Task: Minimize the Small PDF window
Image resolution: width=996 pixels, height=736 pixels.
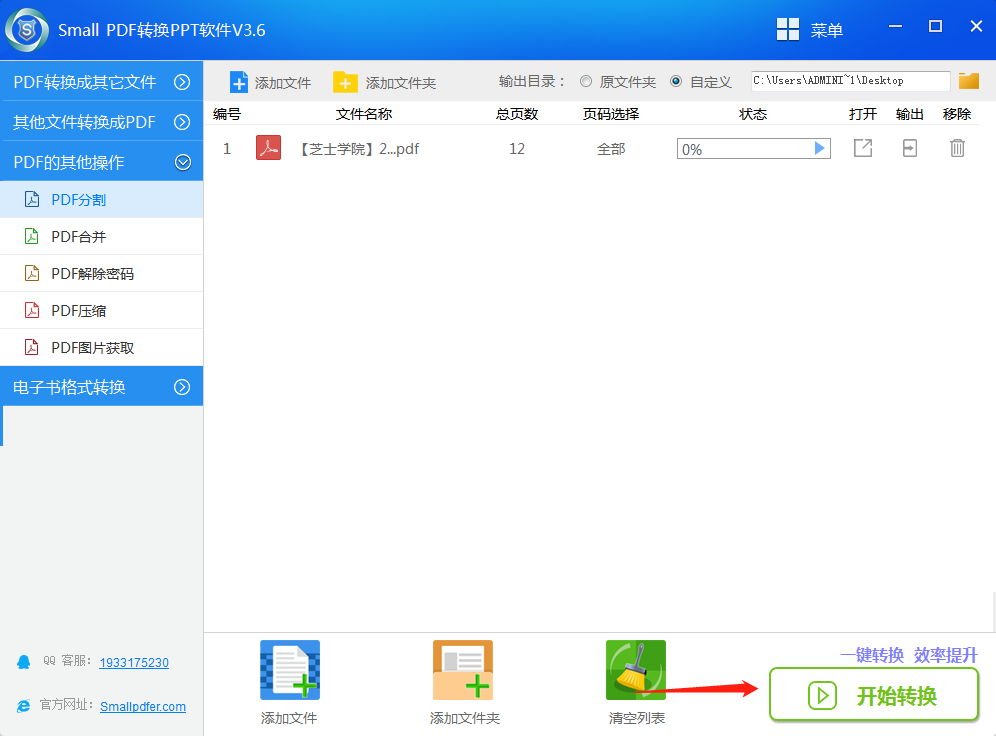Action: pos(896,27)
